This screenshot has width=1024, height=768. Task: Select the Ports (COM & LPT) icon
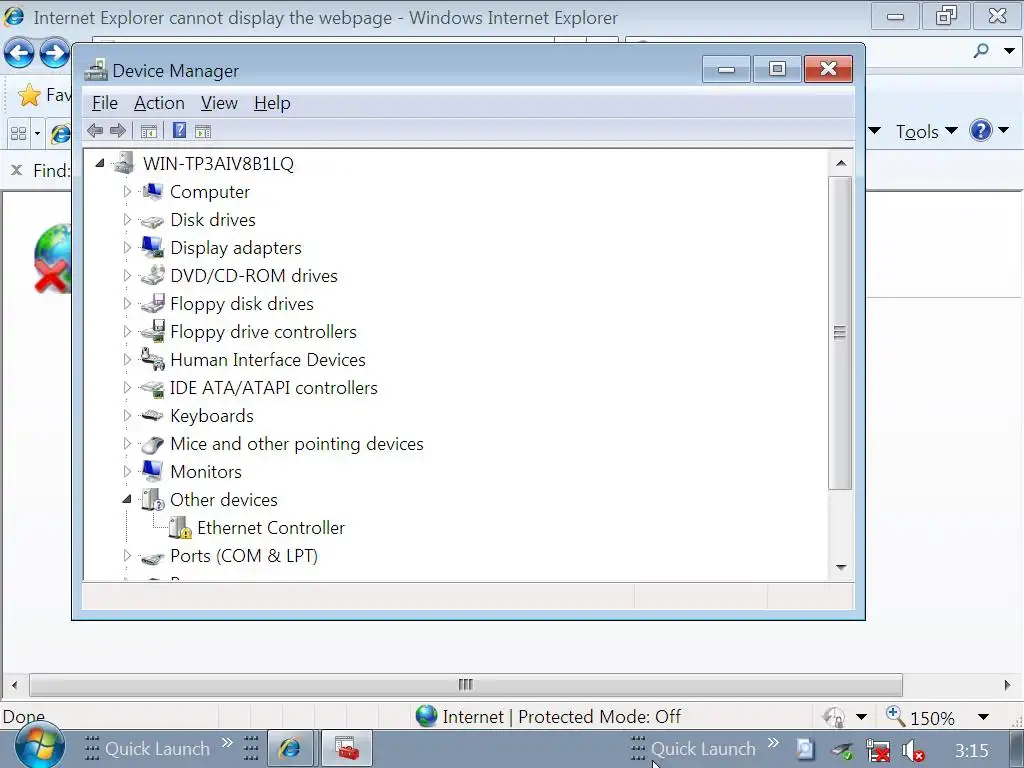click(x=152, y=557)
